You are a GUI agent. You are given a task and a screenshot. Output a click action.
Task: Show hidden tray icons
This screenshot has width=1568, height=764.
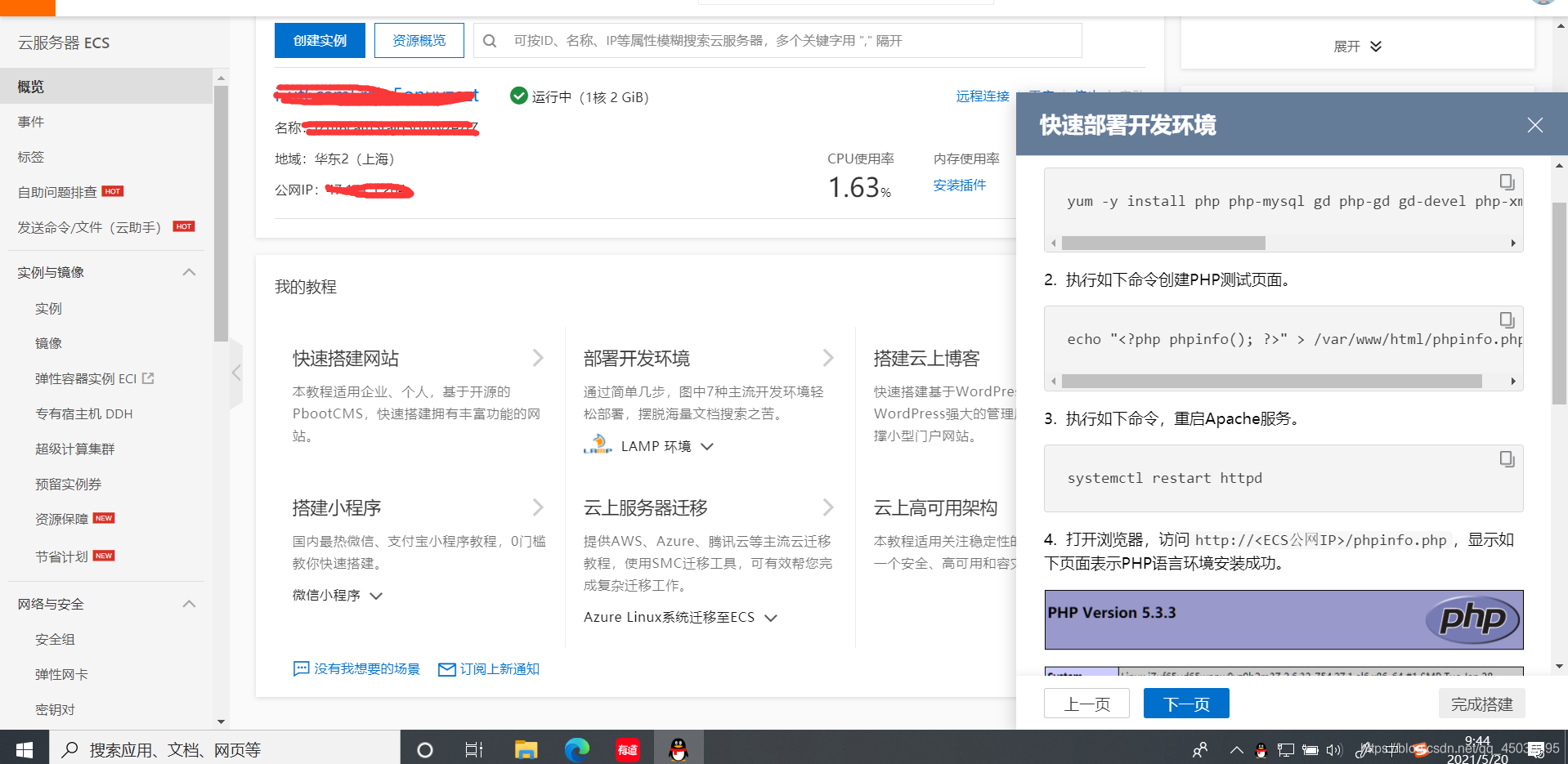click(1236, 750)
